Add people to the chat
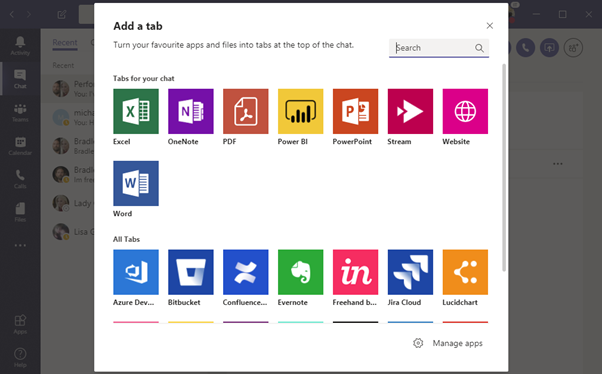The image size is (602, 374). pyautogui.click(x=573, y=48)
